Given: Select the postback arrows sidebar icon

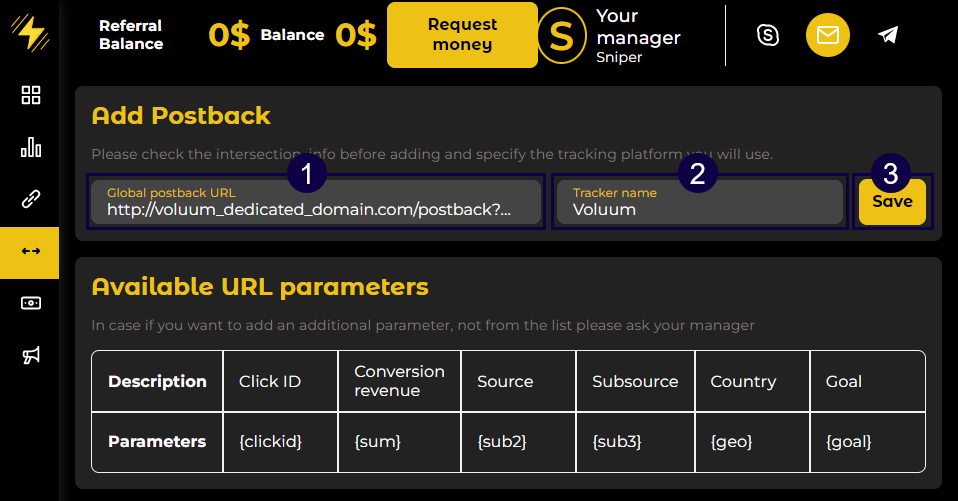Looking at the screenshot, I should pyautogui.click(x=31, y=251).
